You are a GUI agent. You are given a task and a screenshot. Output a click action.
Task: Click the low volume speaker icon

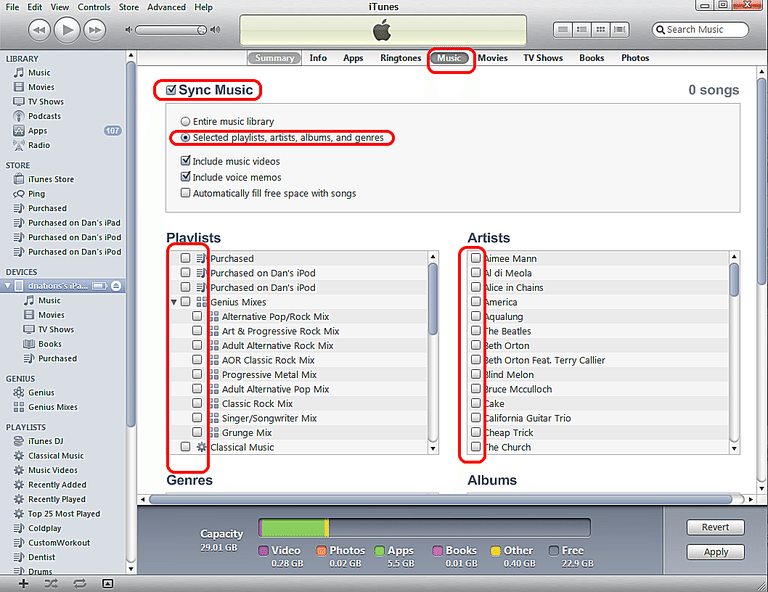(x=128, y=30)
